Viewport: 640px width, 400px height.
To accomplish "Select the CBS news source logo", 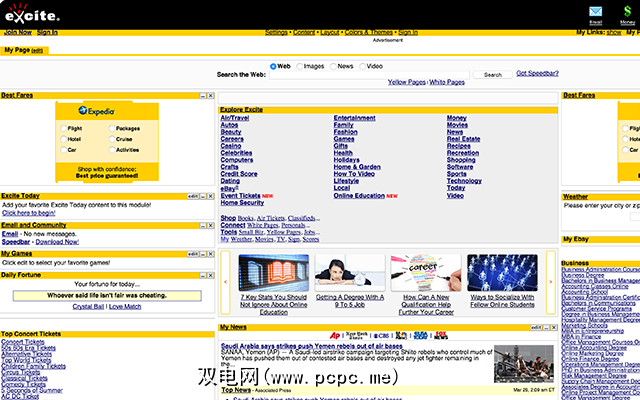I will 381,336.
